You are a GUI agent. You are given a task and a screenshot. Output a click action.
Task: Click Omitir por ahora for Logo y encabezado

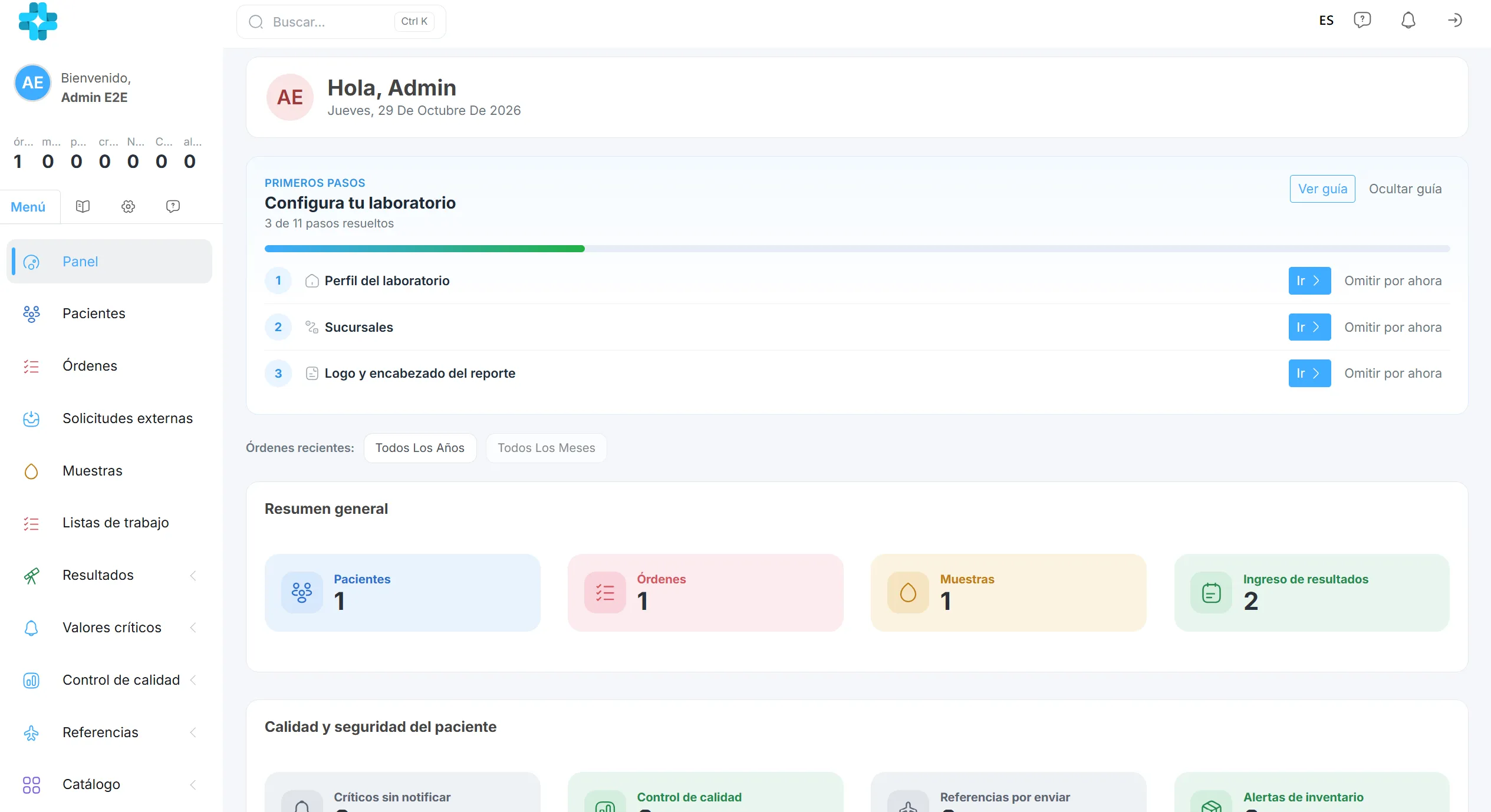tap(1393, 373)
